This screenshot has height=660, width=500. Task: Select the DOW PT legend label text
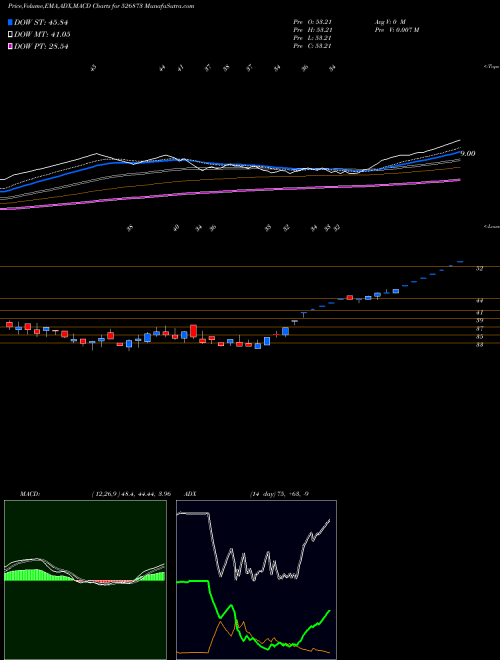(41, 46)
